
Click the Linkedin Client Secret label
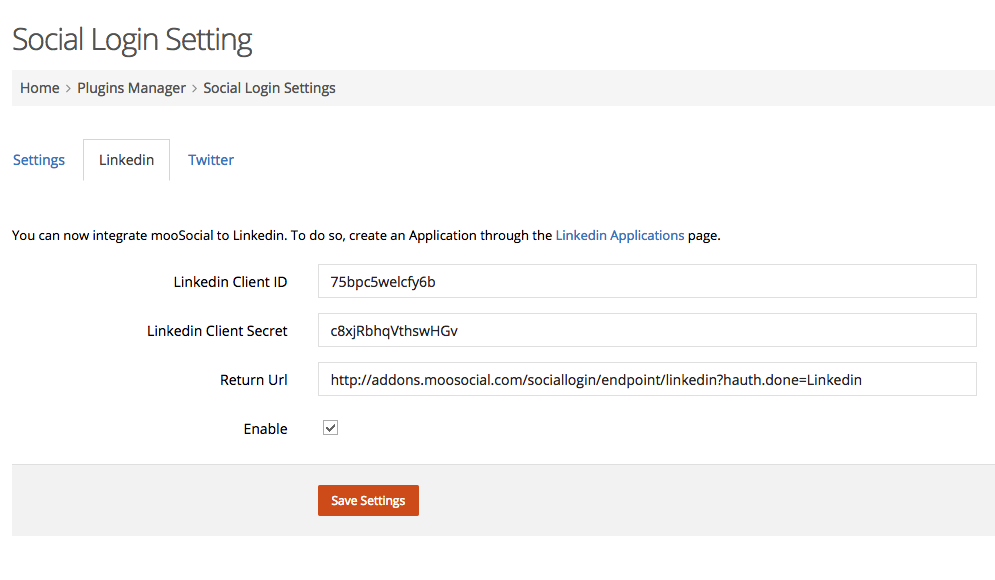click(x=217, y=331)
